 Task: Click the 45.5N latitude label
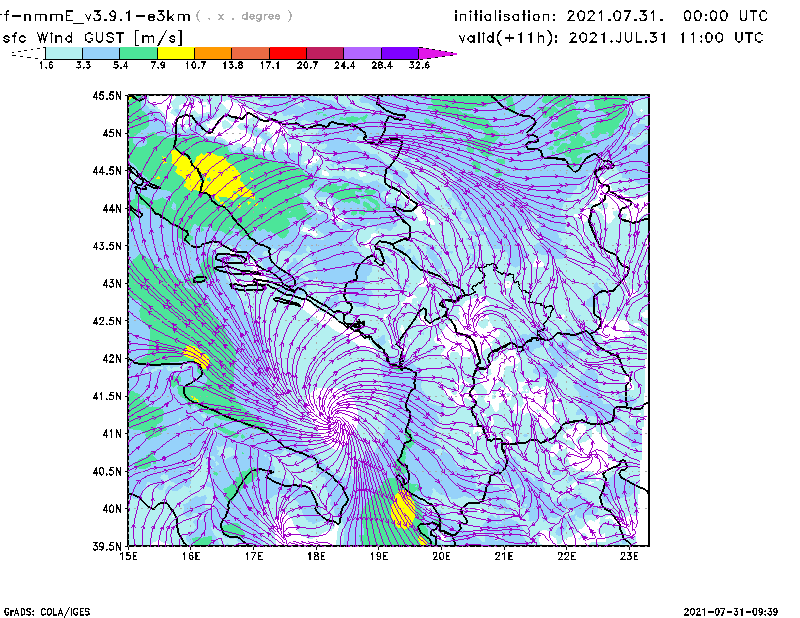[x=107, y=95]
